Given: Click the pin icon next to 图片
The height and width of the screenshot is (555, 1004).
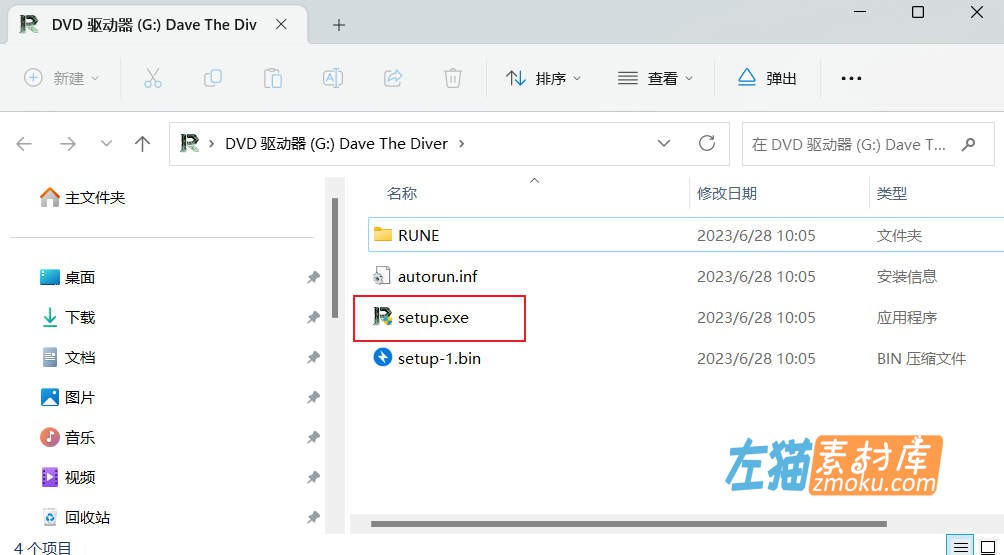Looking at the screenshot, I should point(313,398).
